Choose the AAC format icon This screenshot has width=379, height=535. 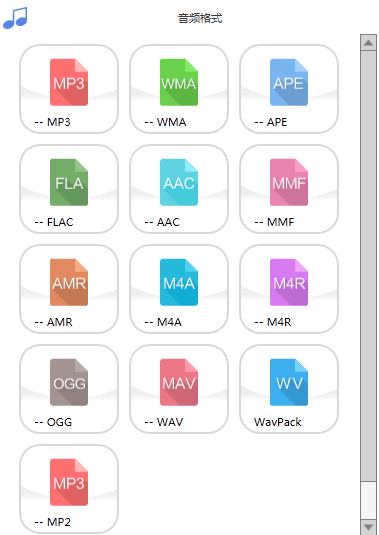tap(179, 182)
